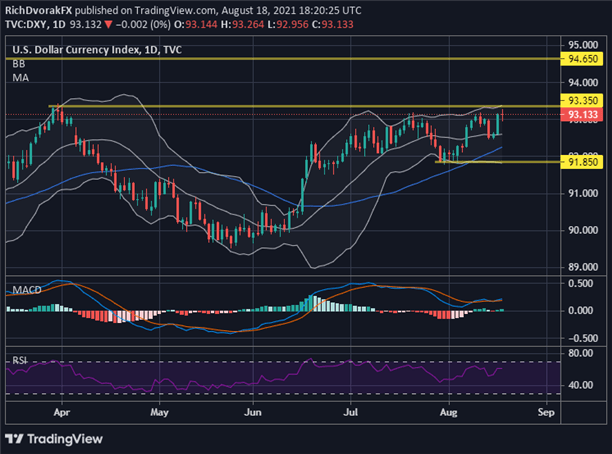The image size is (612, 454).
Task: Click the 94.000 price axis value
Action: 583,82
